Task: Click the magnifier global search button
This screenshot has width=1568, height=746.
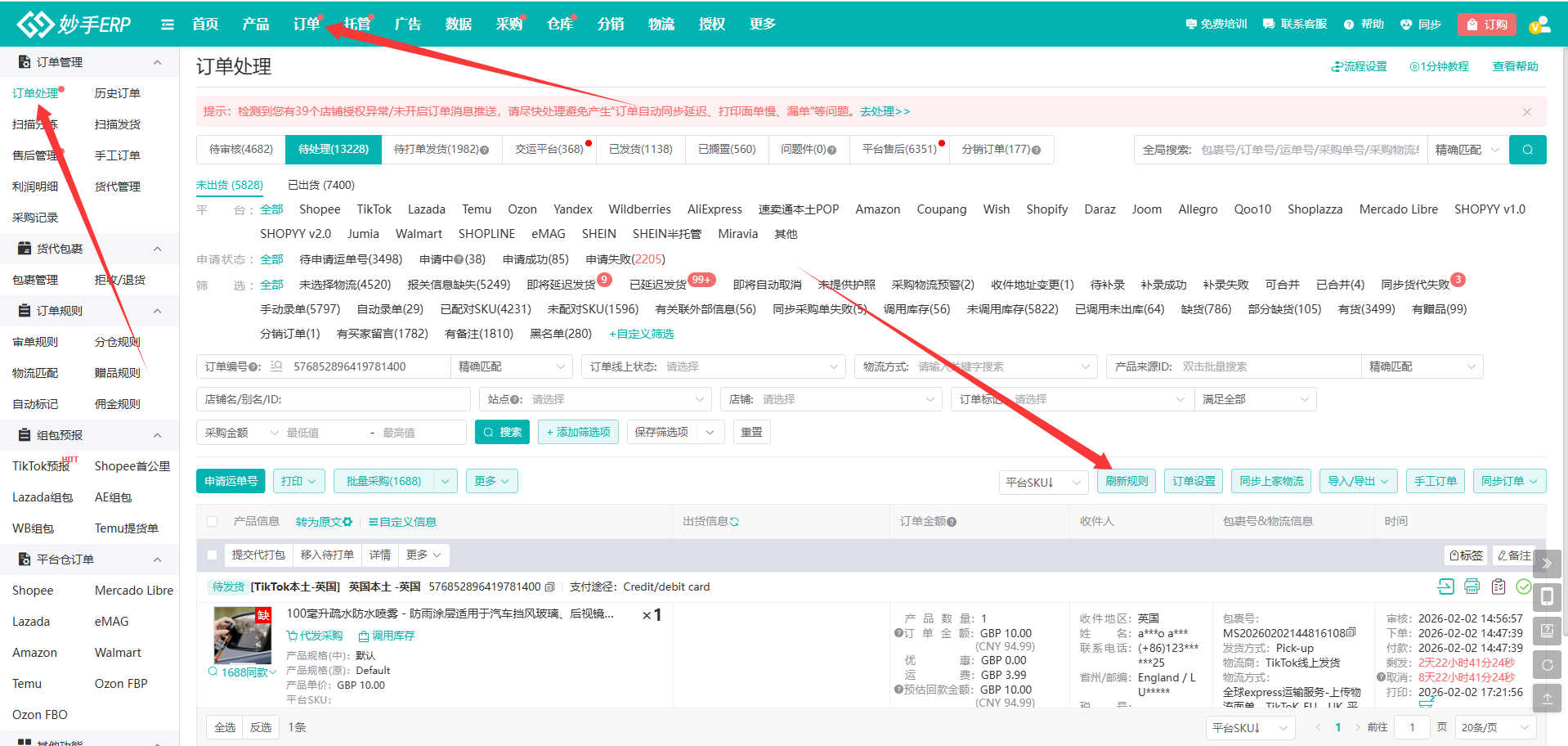Action: [1527, 150]
